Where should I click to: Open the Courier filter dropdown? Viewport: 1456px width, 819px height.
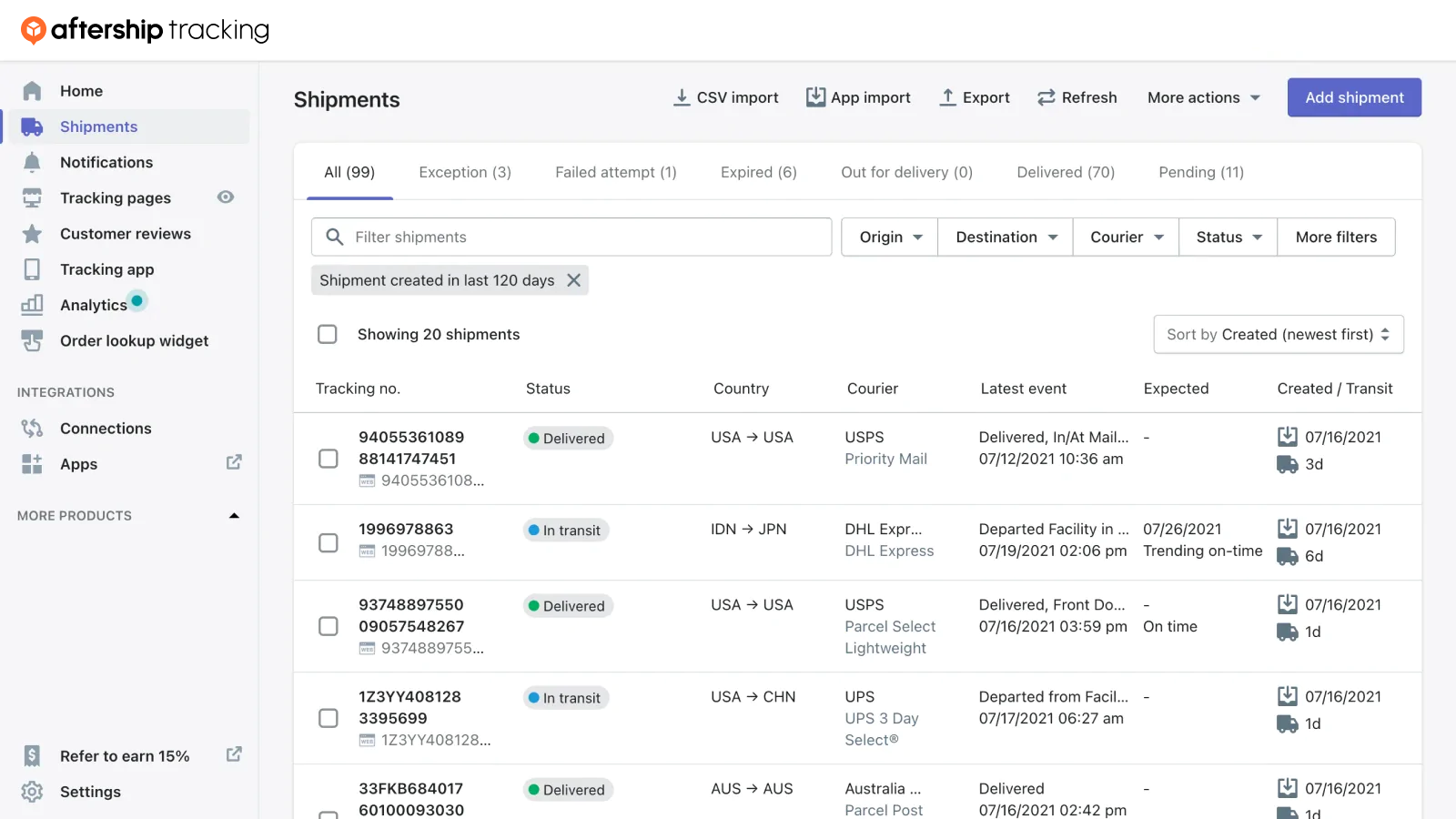(1125, 237)
